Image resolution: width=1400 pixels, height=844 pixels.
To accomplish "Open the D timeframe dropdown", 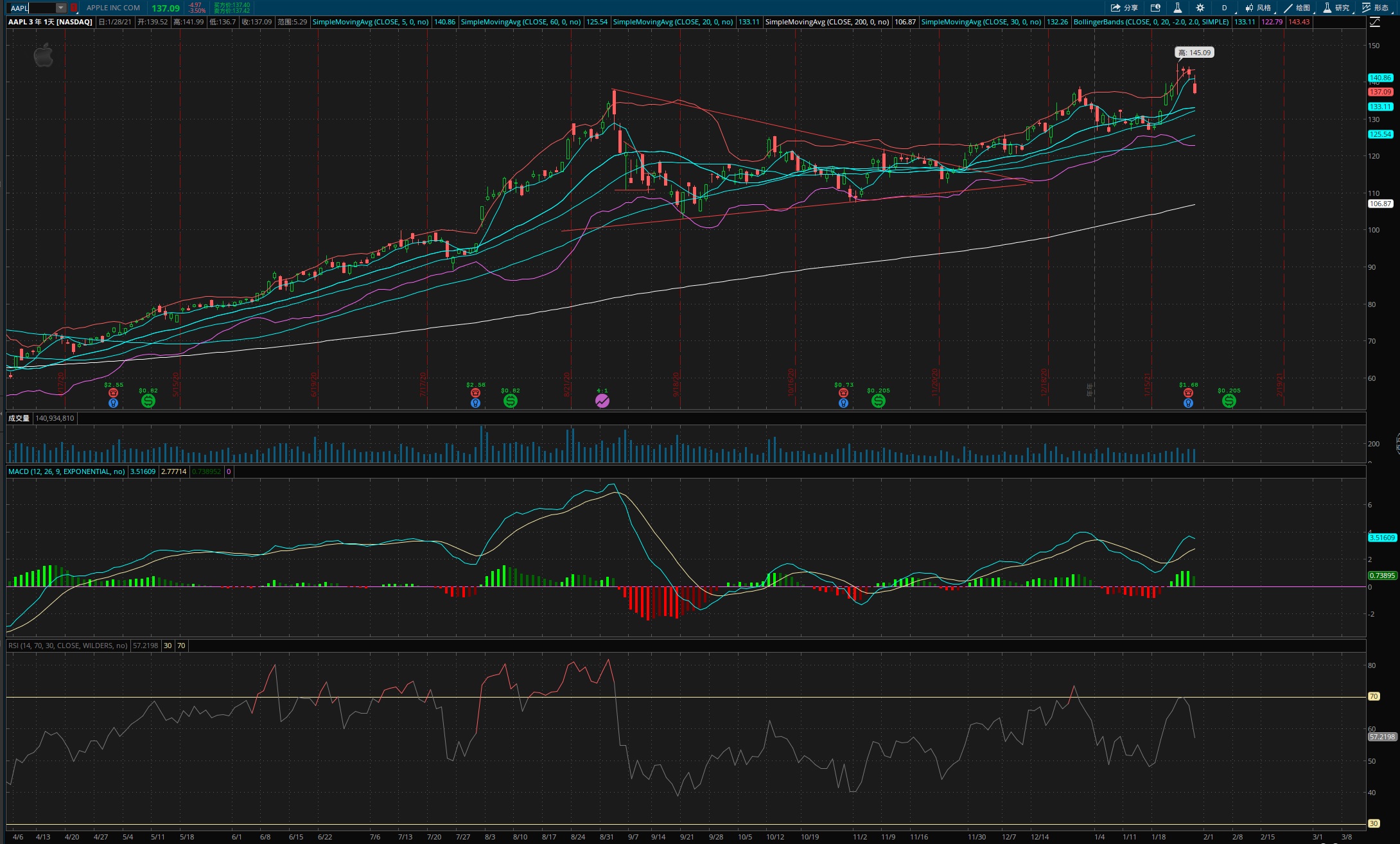I will pos(1224,8).
